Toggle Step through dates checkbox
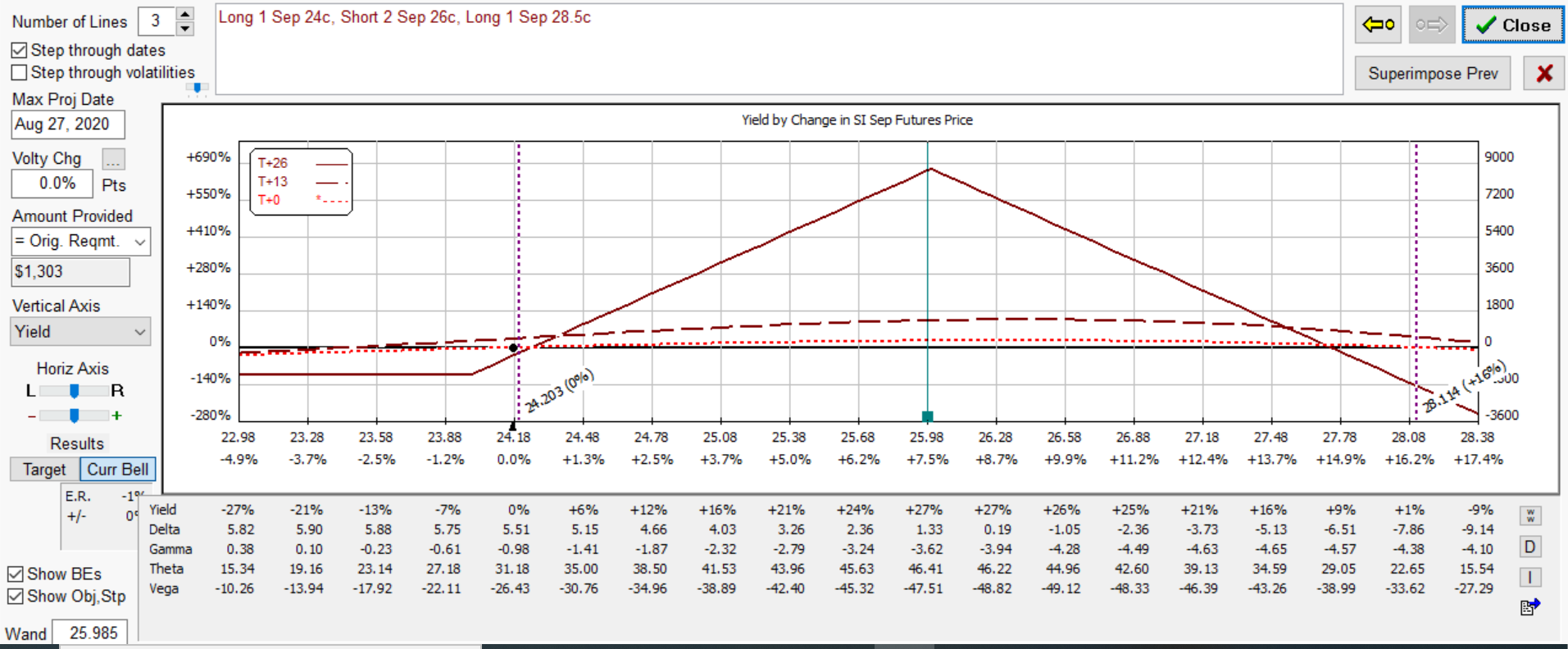1568x649 pixels. [x=19, y=51]
